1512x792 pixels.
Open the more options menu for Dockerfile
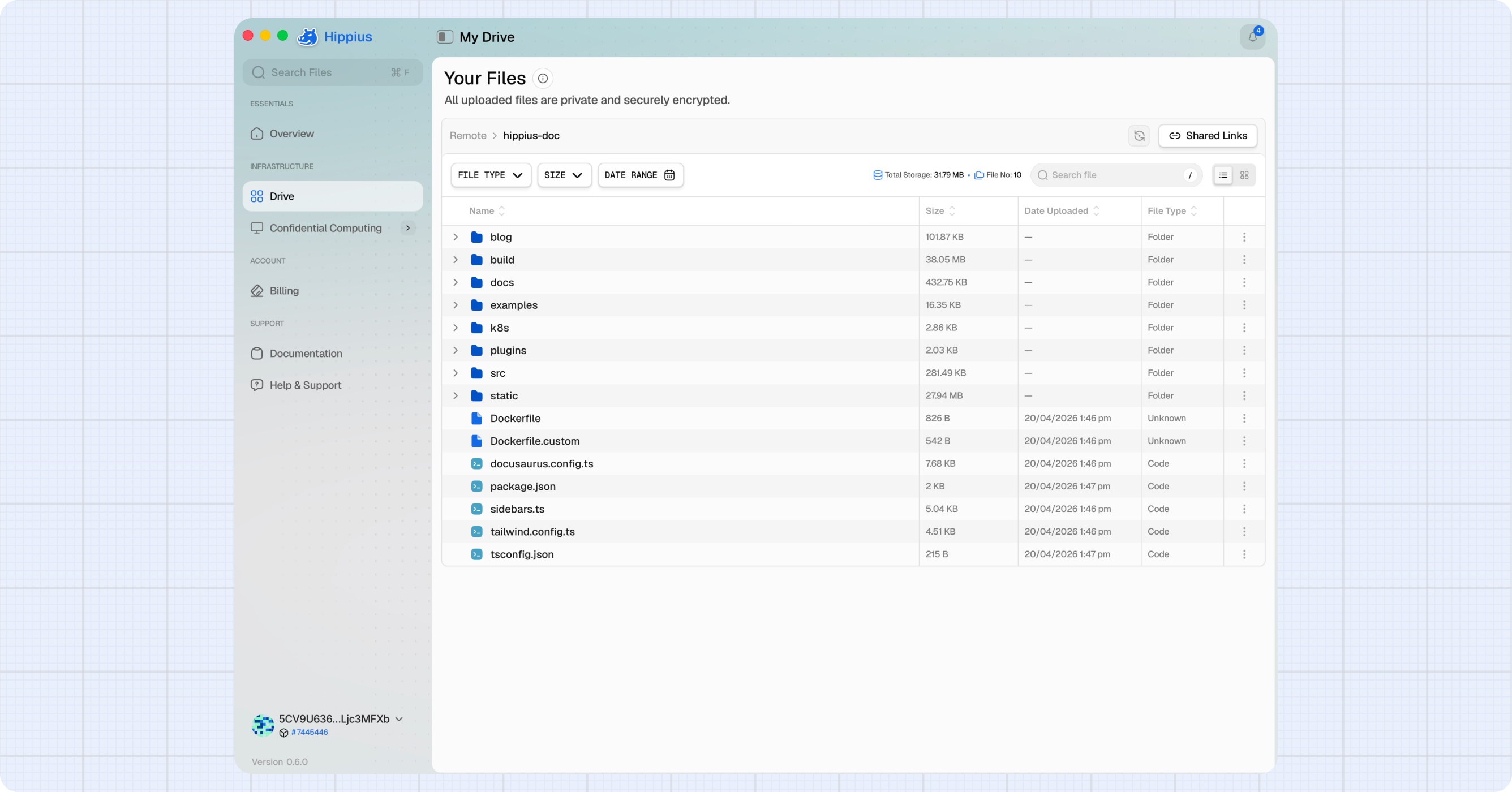pos(1244,418)
